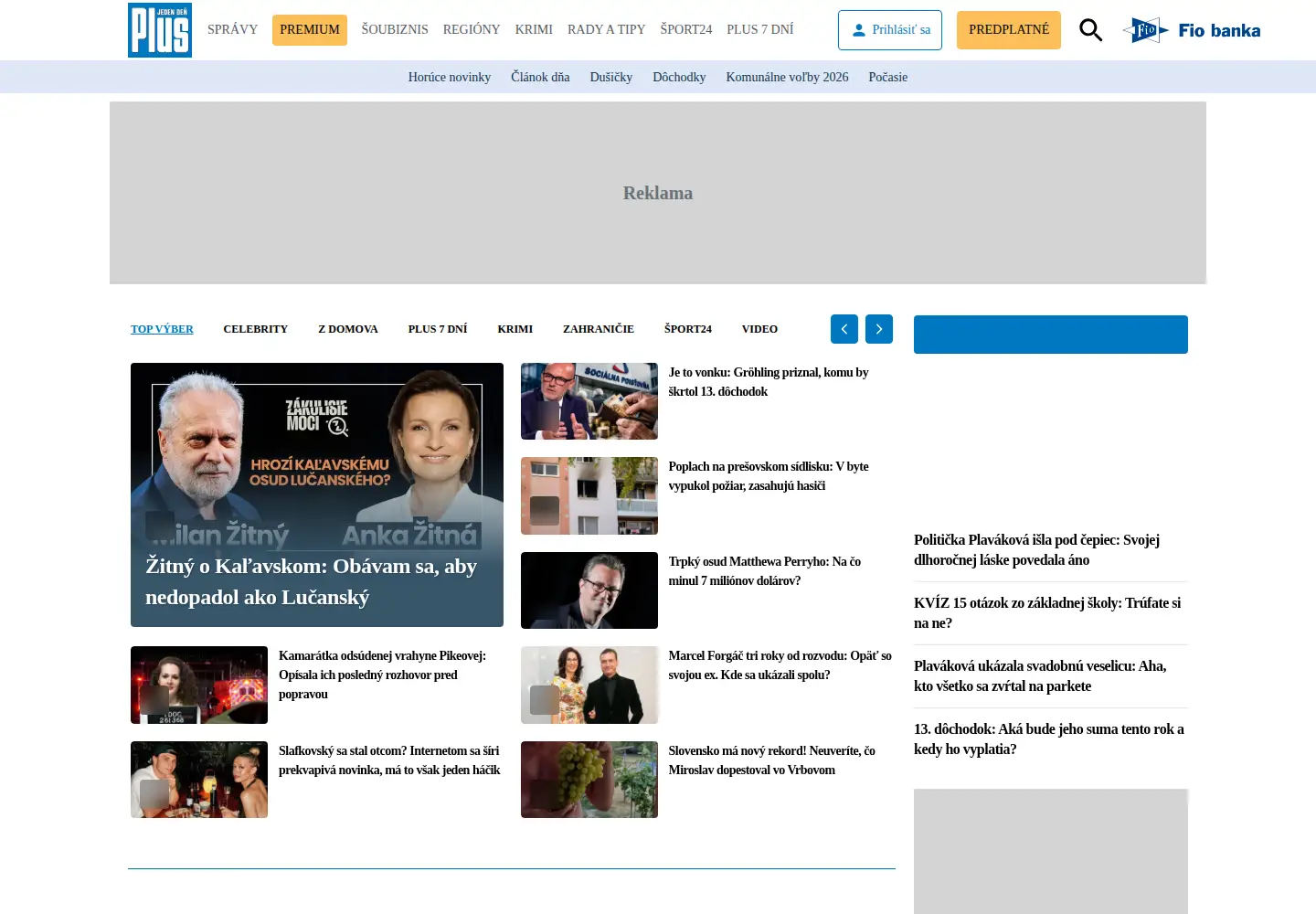Open ŠPORT24 in top navigation
Viewport: 1316px width, 914px height.
(686, 29)
